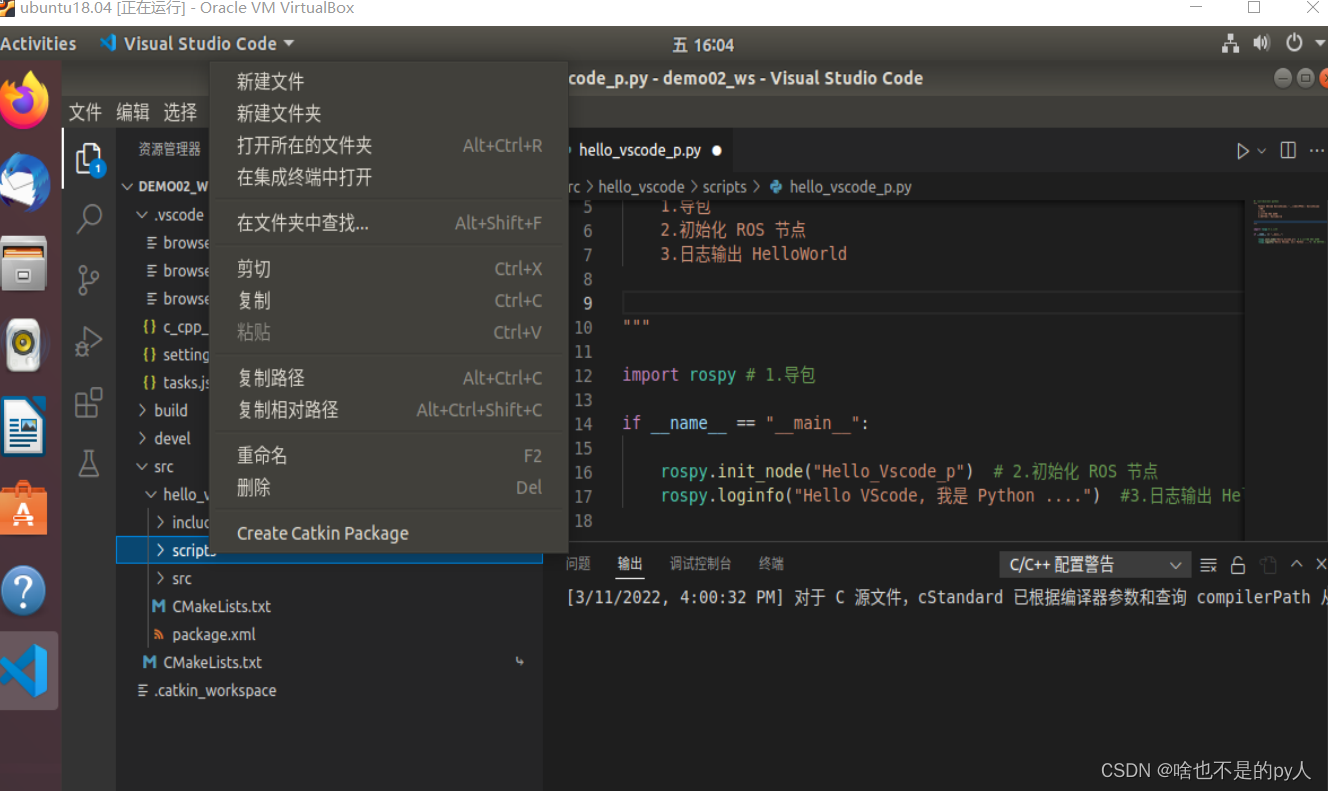Switch to the 终端 tab

pos(770,564)
